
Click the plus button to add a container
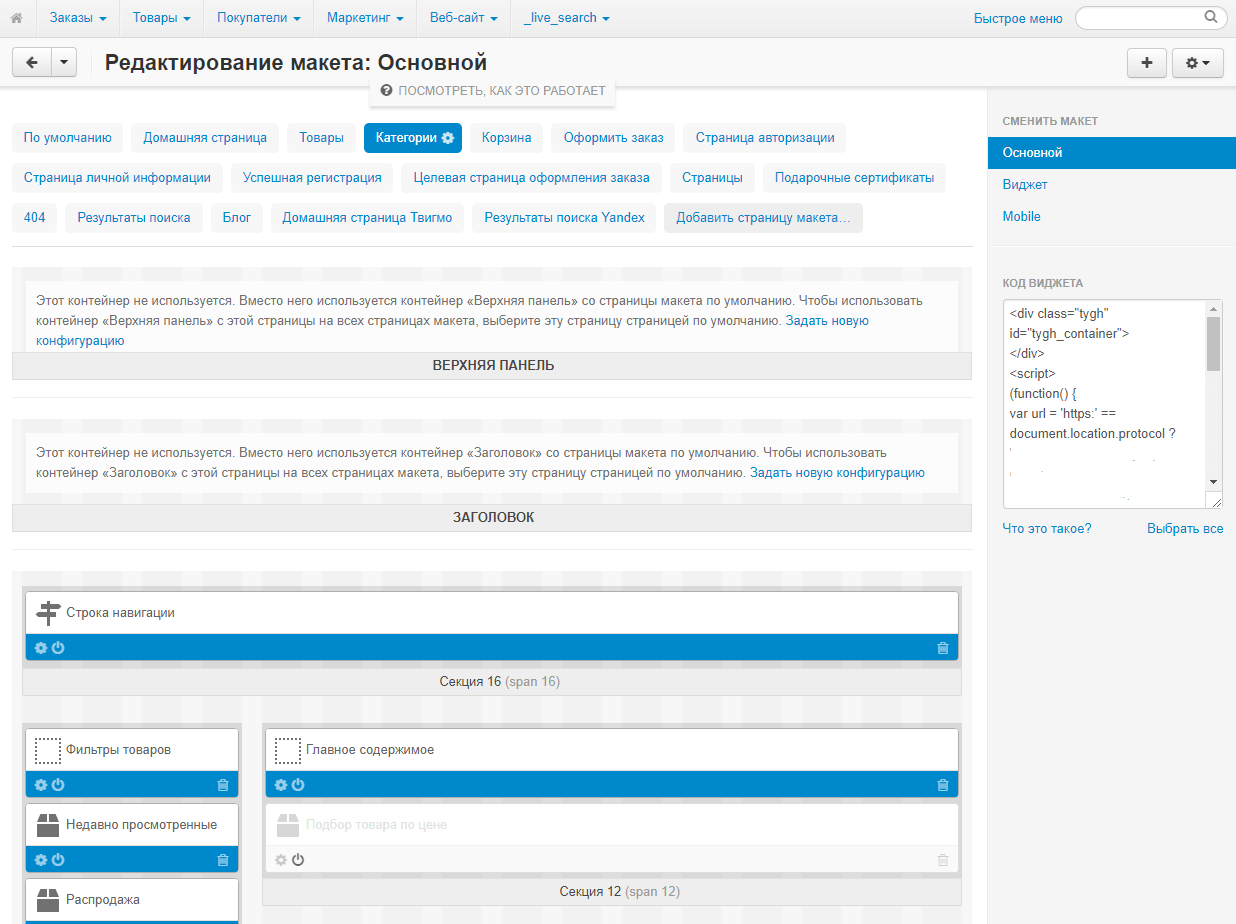(x=1146, y=62)
